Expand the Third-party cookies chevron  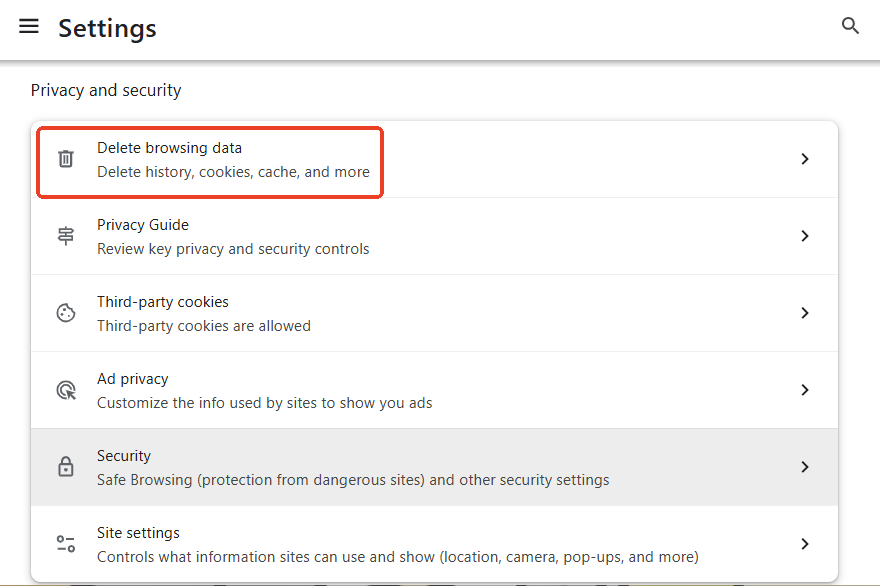click(x=805, y=312)
